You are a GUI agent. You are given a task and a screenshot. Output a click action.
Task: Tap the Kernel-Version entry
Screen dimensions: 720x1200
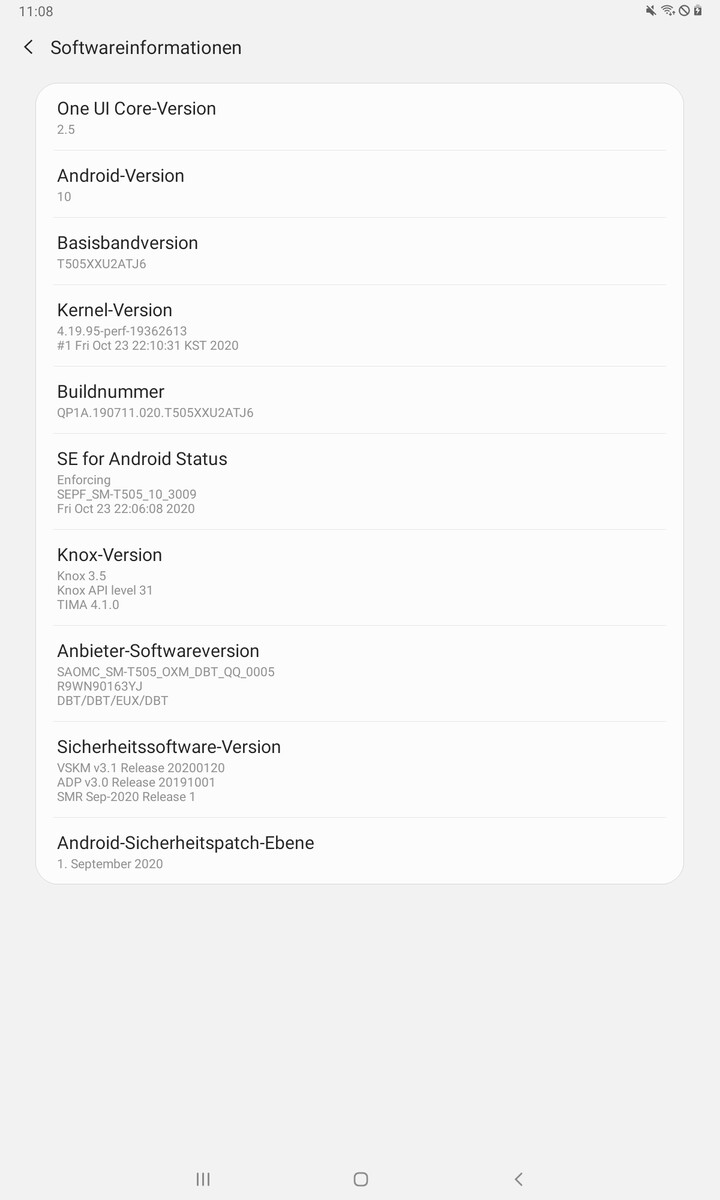(359, 326)
